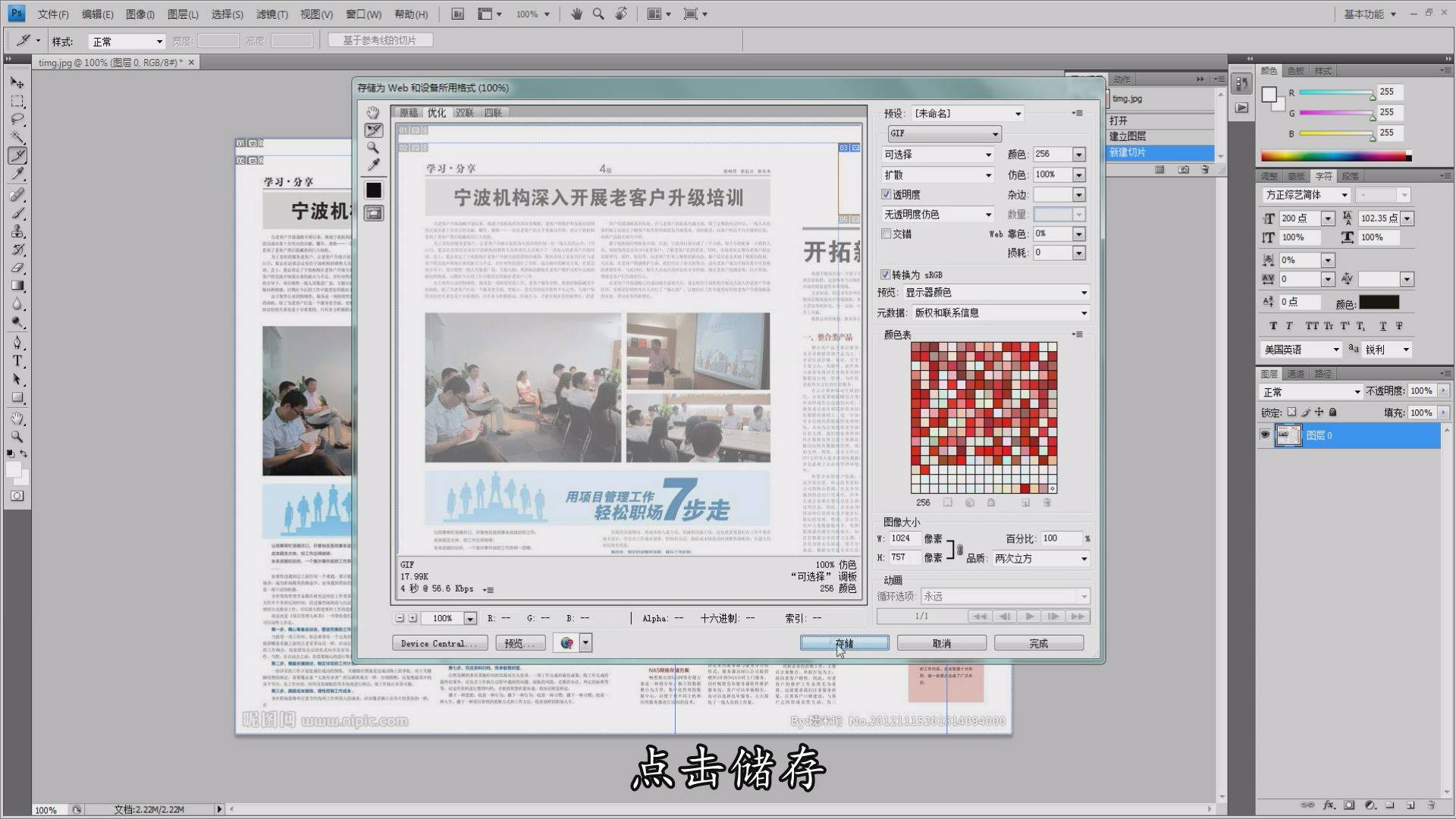Select the Hand tool in Save for Web dialog
1456x819 pixels.
pos(373,112)
